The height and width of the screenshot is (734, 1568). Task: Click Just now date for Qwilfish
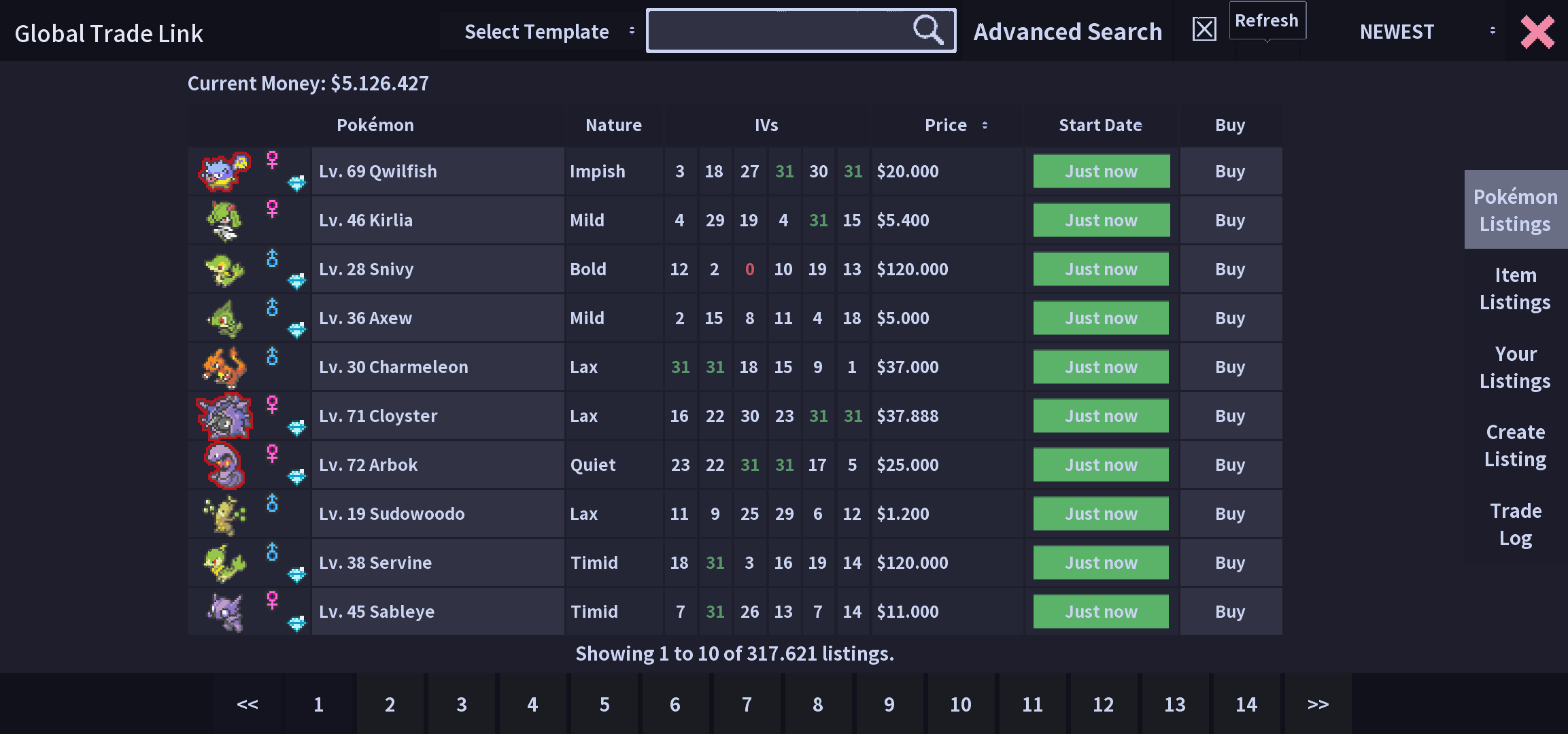1102,171
